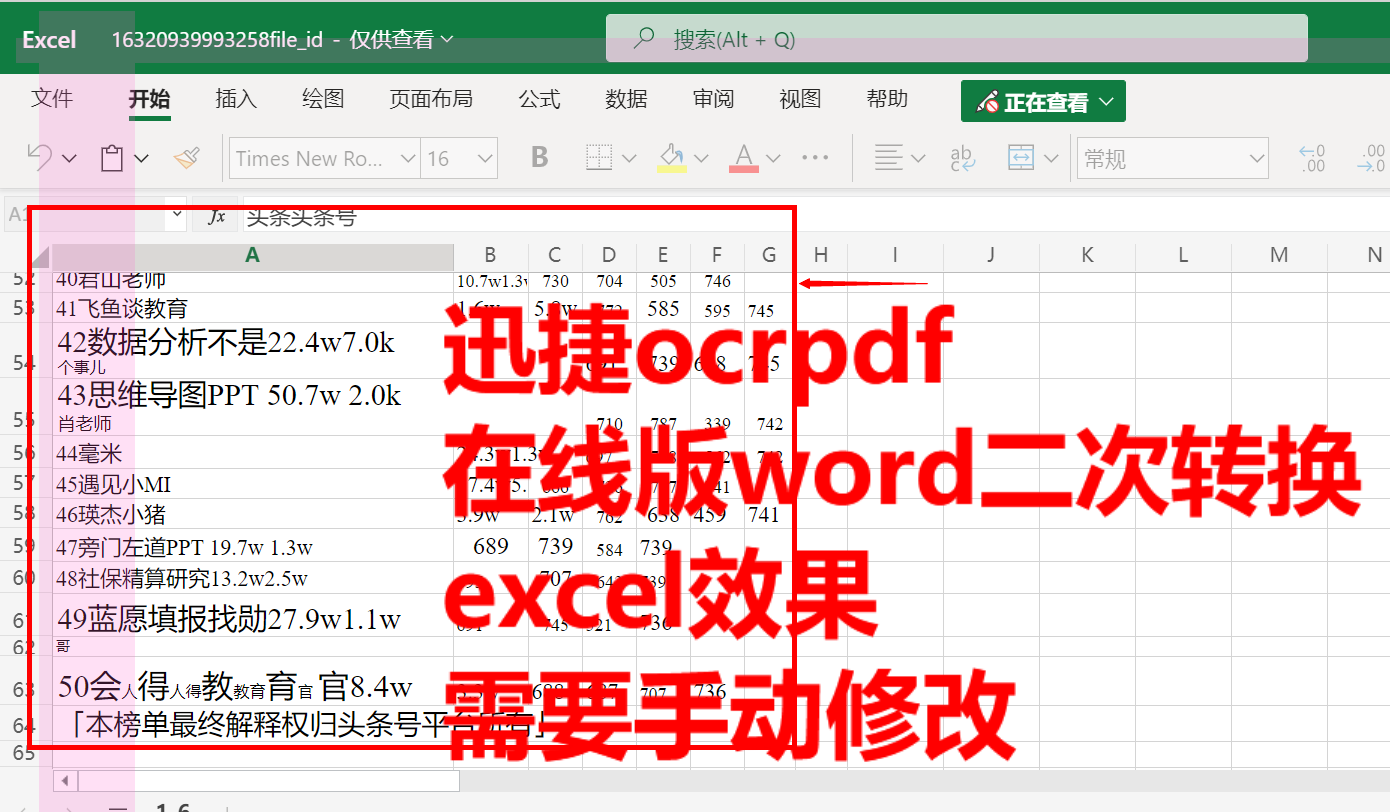Click the Borders grid icon

(x=599, y=157)
